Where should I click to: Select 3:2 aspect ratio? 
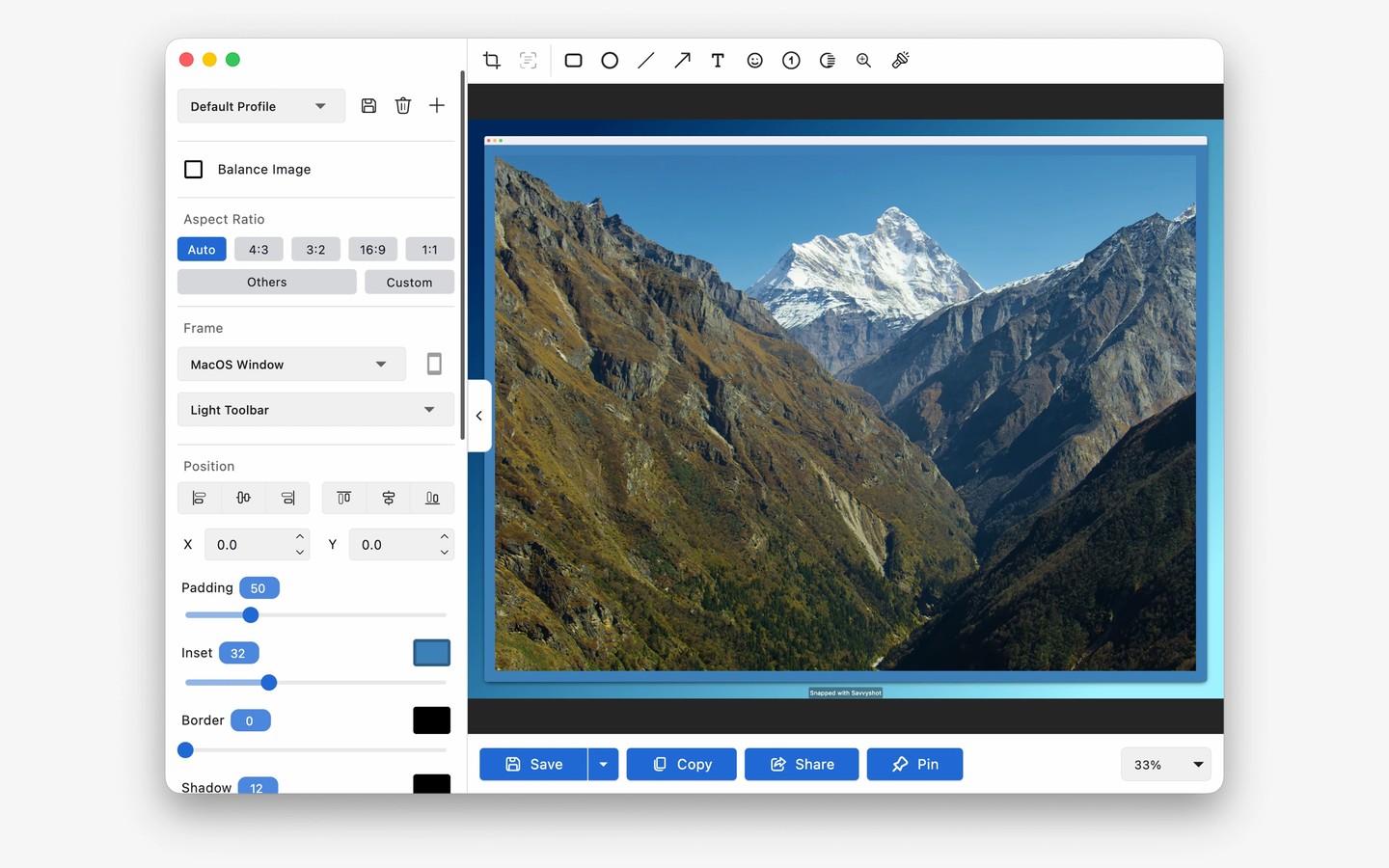click(x=315, y=250)
